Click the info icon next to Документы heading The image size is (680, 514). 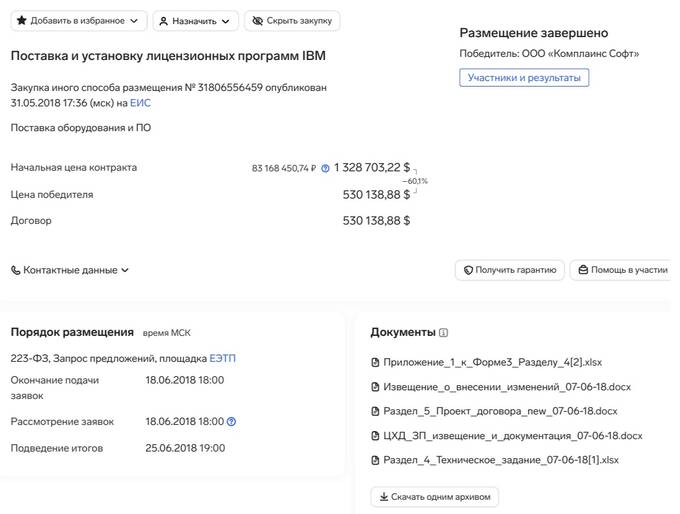[444, 333]
